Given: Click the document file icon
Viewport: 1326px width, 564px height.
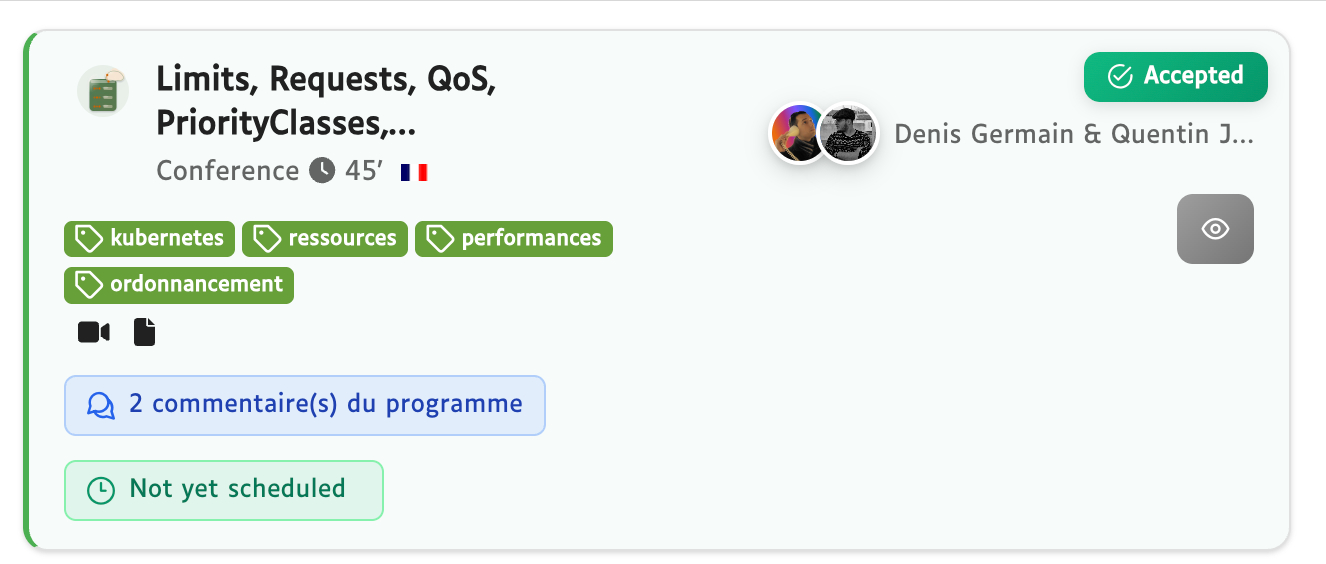Looking at the screenshot, I should [x=145, y=332].
